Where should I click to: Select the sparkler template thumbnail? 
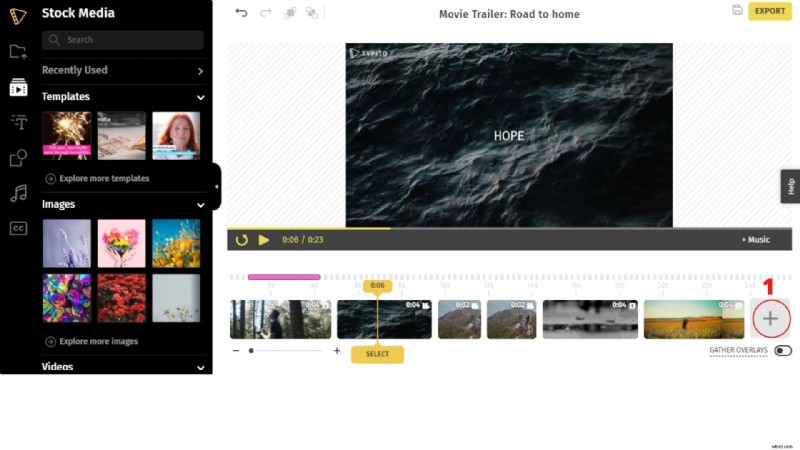[67, 136]
